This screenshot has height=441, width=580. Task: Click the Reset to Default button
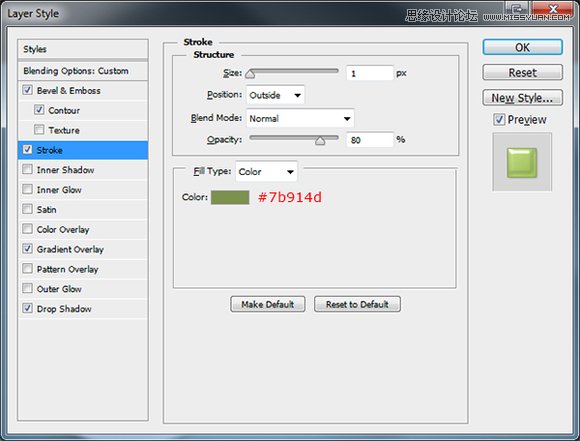coord(357,304)
